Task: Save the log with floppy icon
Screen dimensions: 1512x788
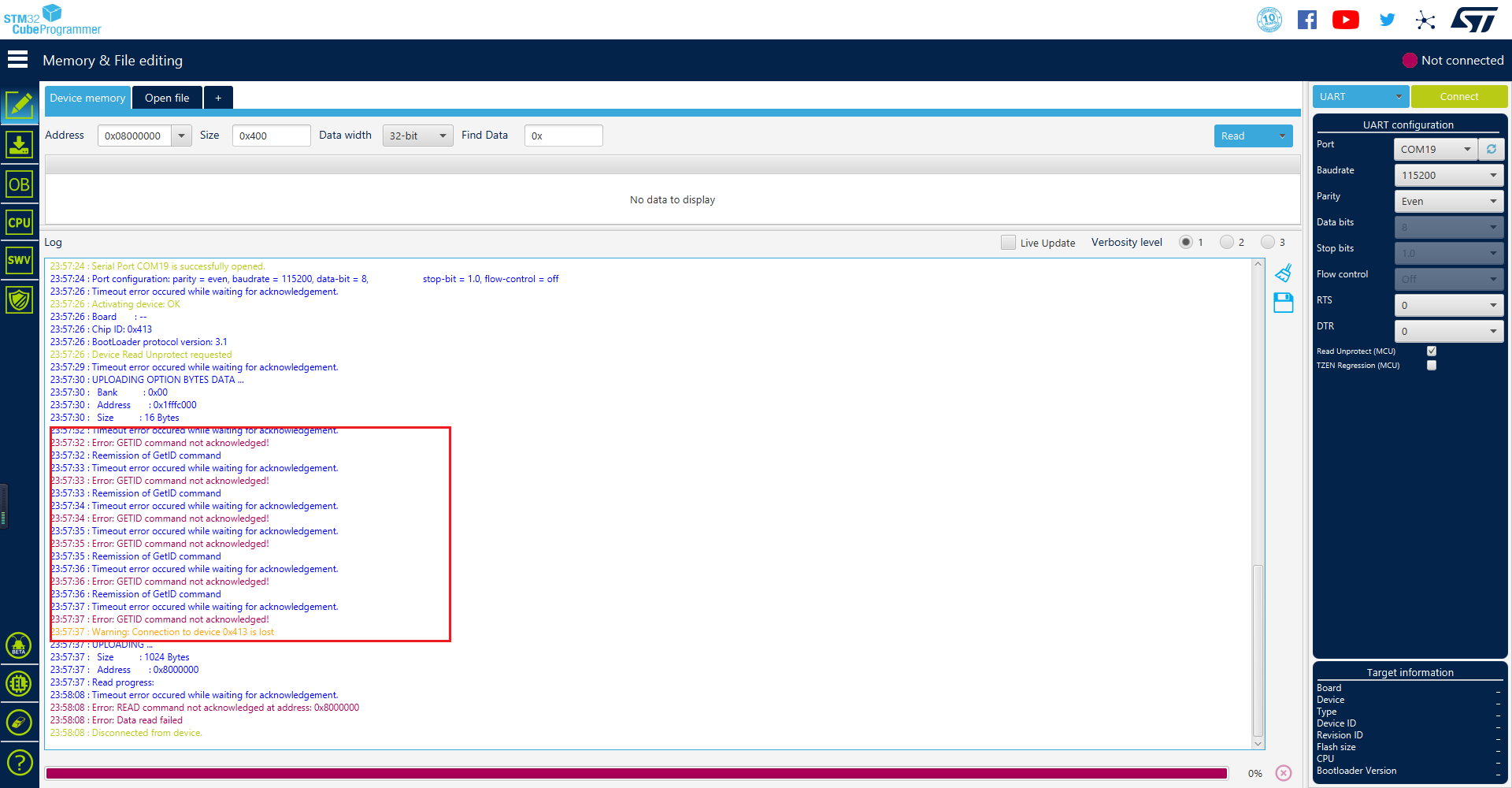Action: 1284,303
